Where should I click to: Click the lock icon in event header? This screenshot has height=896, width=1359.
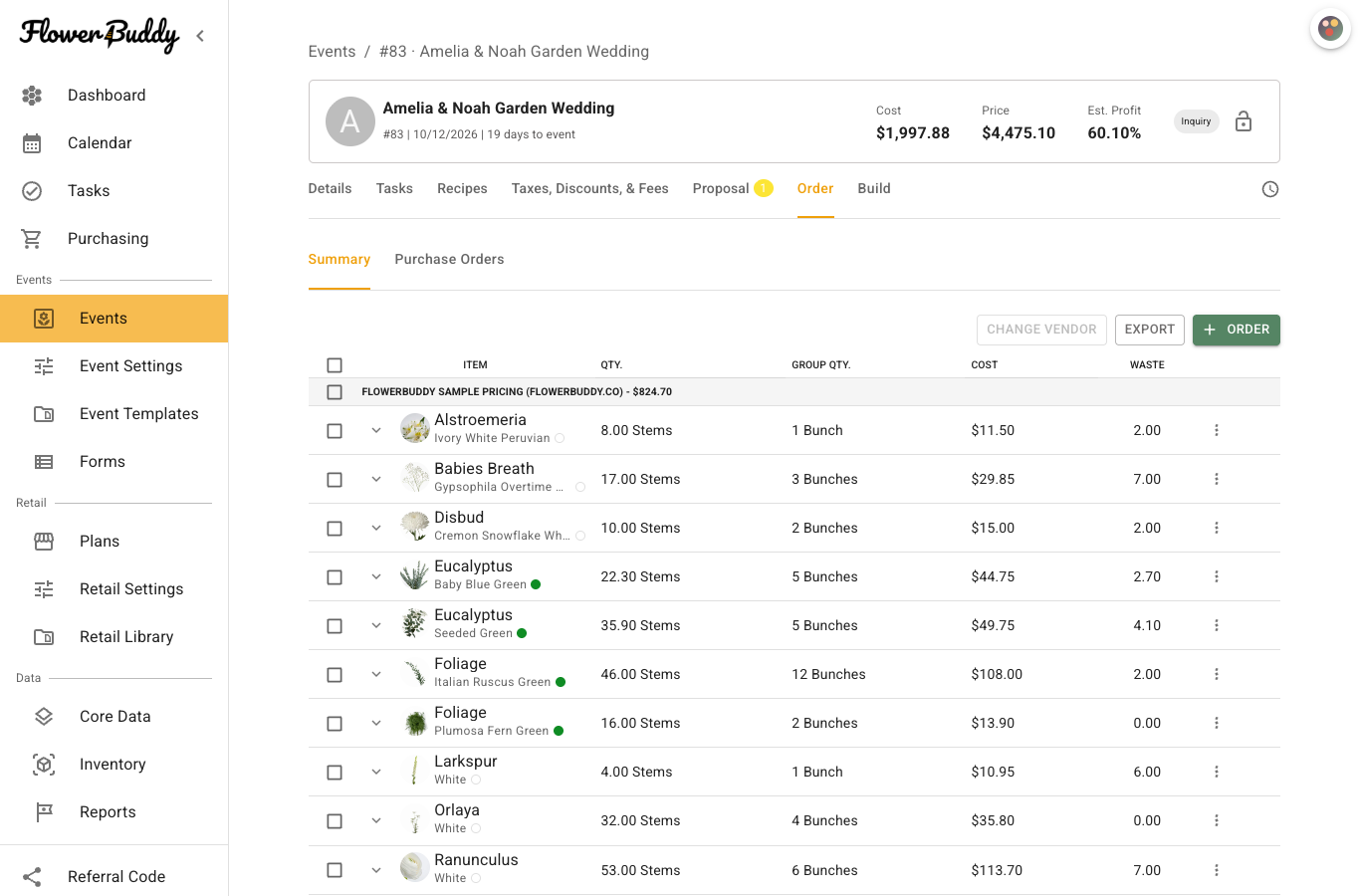coord(1244,121)
